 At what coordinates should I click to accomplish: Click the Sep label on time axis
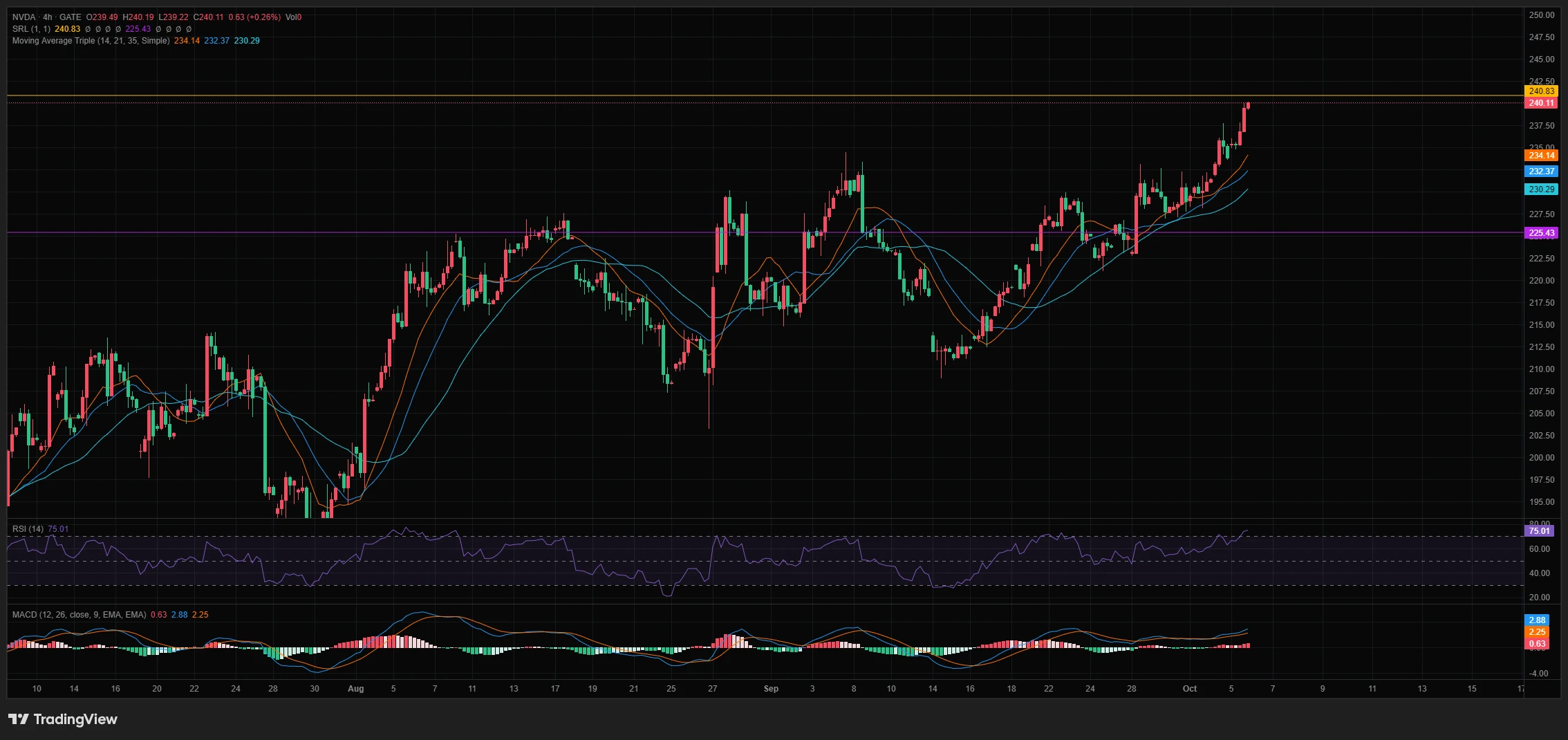pos(771,689)
